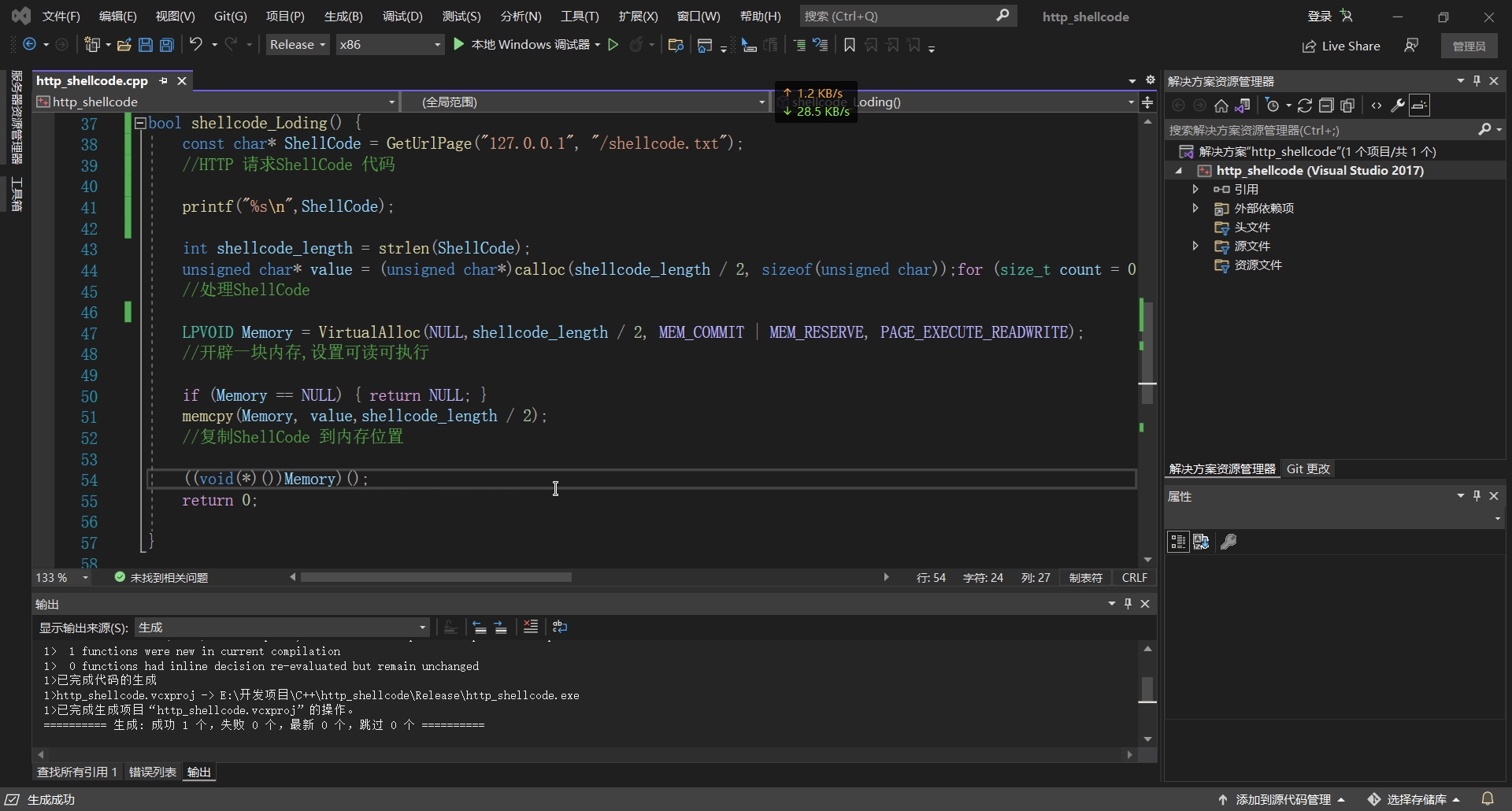The image size is (1512, 811).
Task: Open the 文件(F) menu
Action: click(61, 17)
